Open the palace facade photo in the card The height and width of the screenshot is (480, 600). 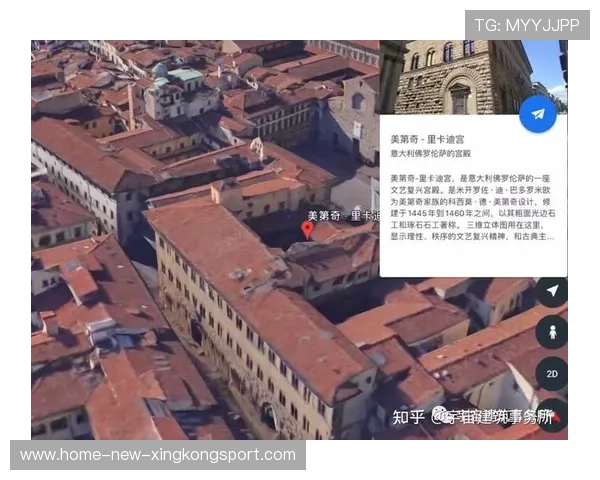click(460, 77)
